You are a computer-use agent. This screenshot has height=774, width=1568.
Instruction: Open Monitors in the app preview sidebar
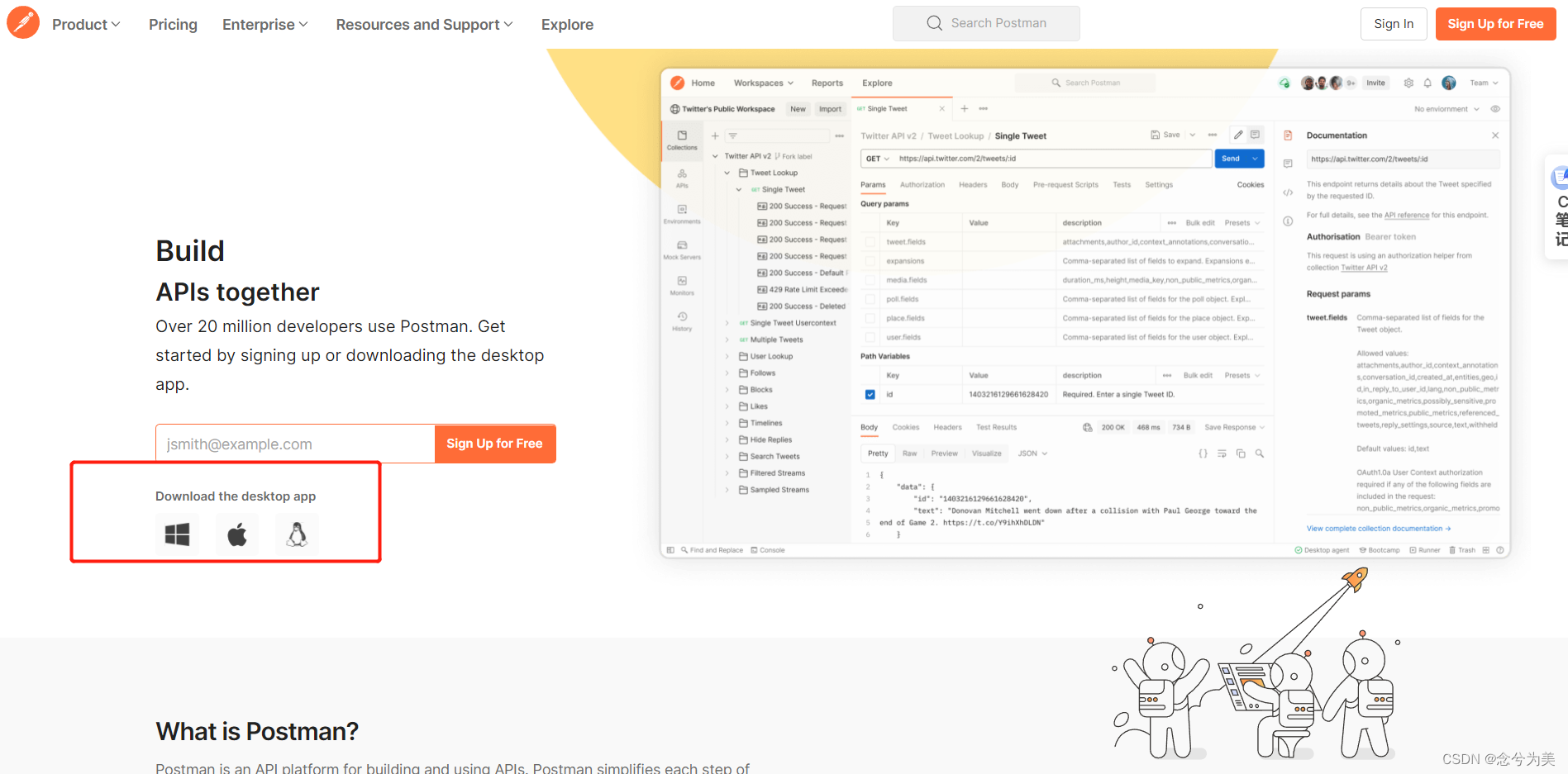pyautogui.click(x=682, y=286)
